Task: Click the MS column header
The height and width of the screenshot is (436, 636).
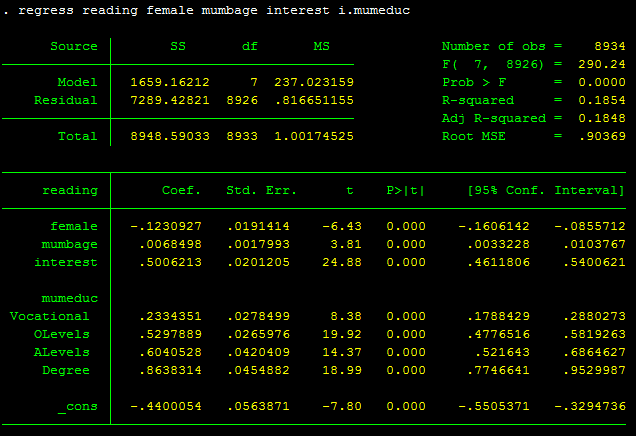Action: coord(322,46)
